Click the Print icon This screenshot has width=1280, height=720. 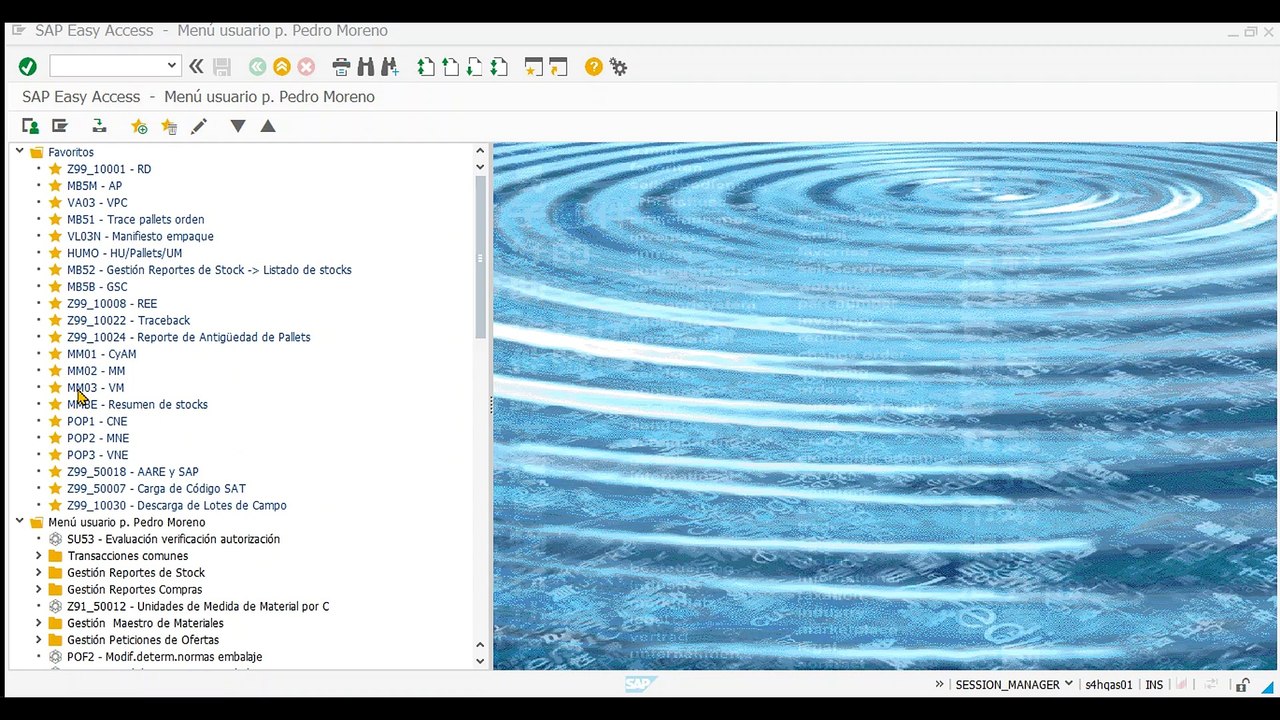341,67
